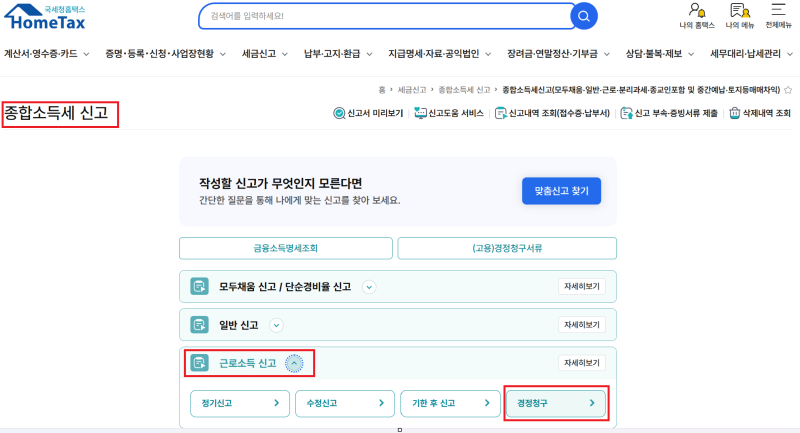Screen dimensions: 800x433
Task: Click 맞춤신고 찾기 button
Action: (x=561, y=191)
